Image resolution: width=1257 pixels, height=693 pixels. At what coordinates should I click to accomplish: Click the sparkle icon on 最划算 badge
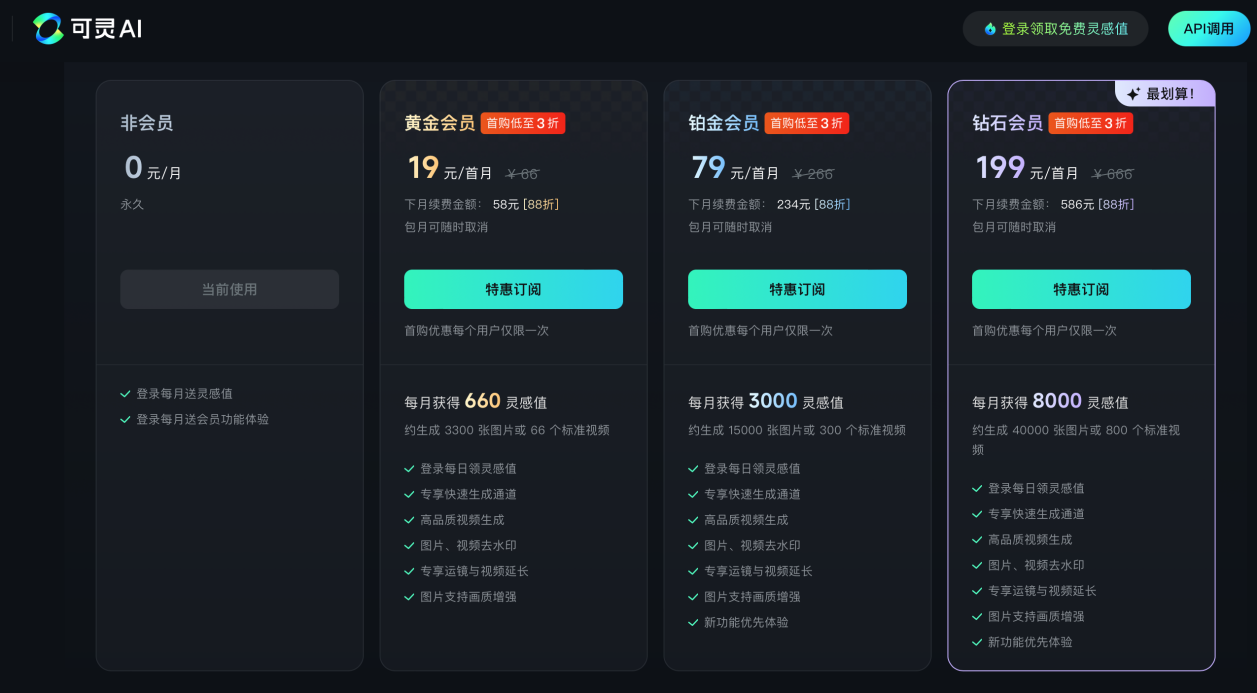pyautogui.click(x=1133, y=94)
